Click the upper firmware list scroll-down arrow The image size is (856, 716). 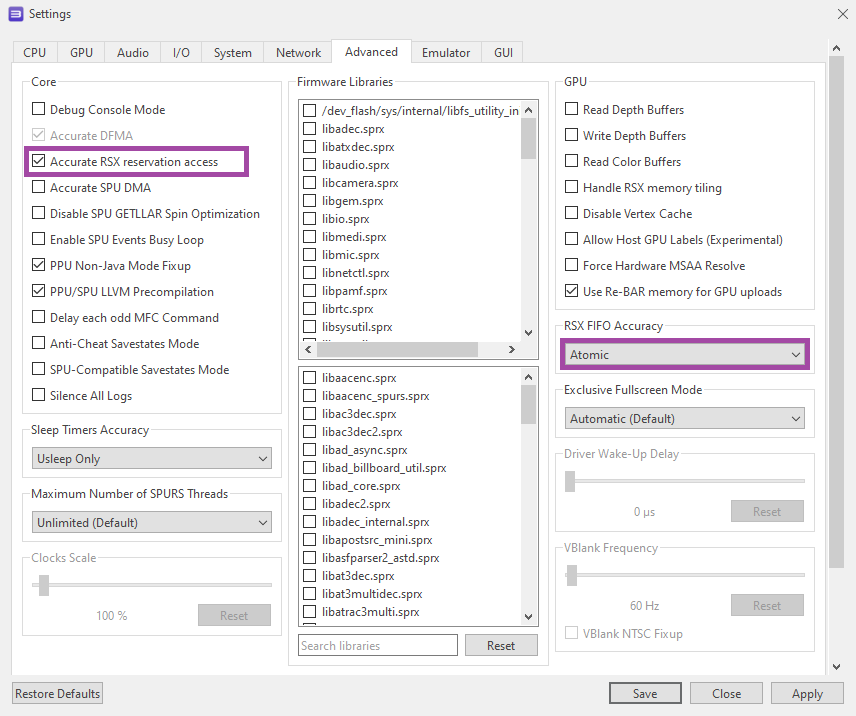[x=529, y=332]
